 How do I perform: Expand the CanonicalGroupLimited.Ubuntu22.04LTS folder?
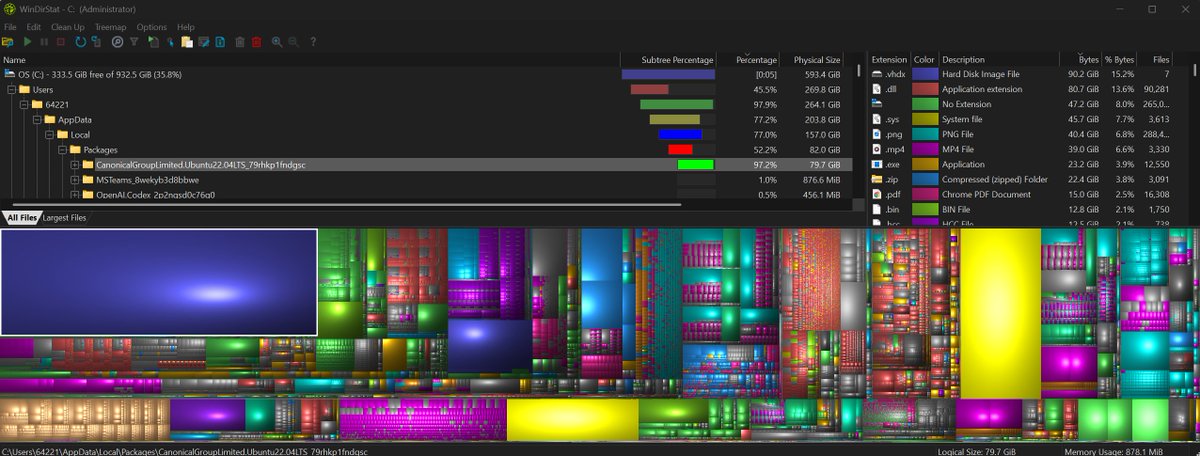coord(75,164)
